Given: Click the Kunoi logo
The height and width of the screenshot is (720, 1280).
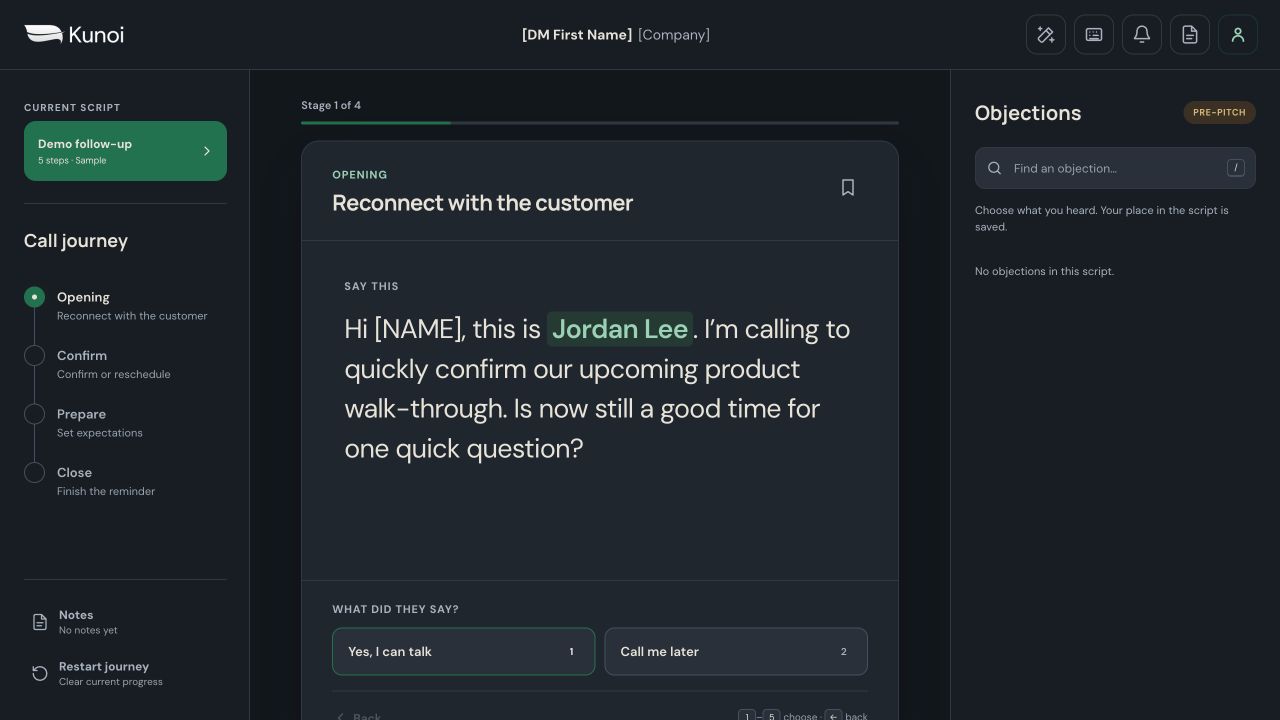Looking at the screenshot, I should point(74,35).
